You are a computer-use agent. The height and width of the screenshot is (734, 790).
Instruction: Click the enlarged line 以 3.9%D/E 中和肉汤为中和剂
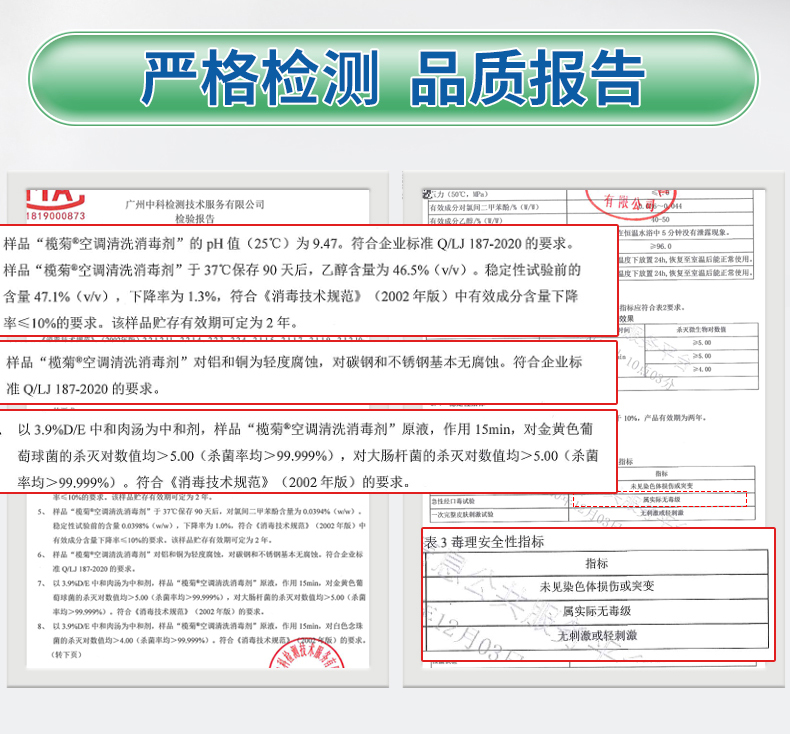305,429
